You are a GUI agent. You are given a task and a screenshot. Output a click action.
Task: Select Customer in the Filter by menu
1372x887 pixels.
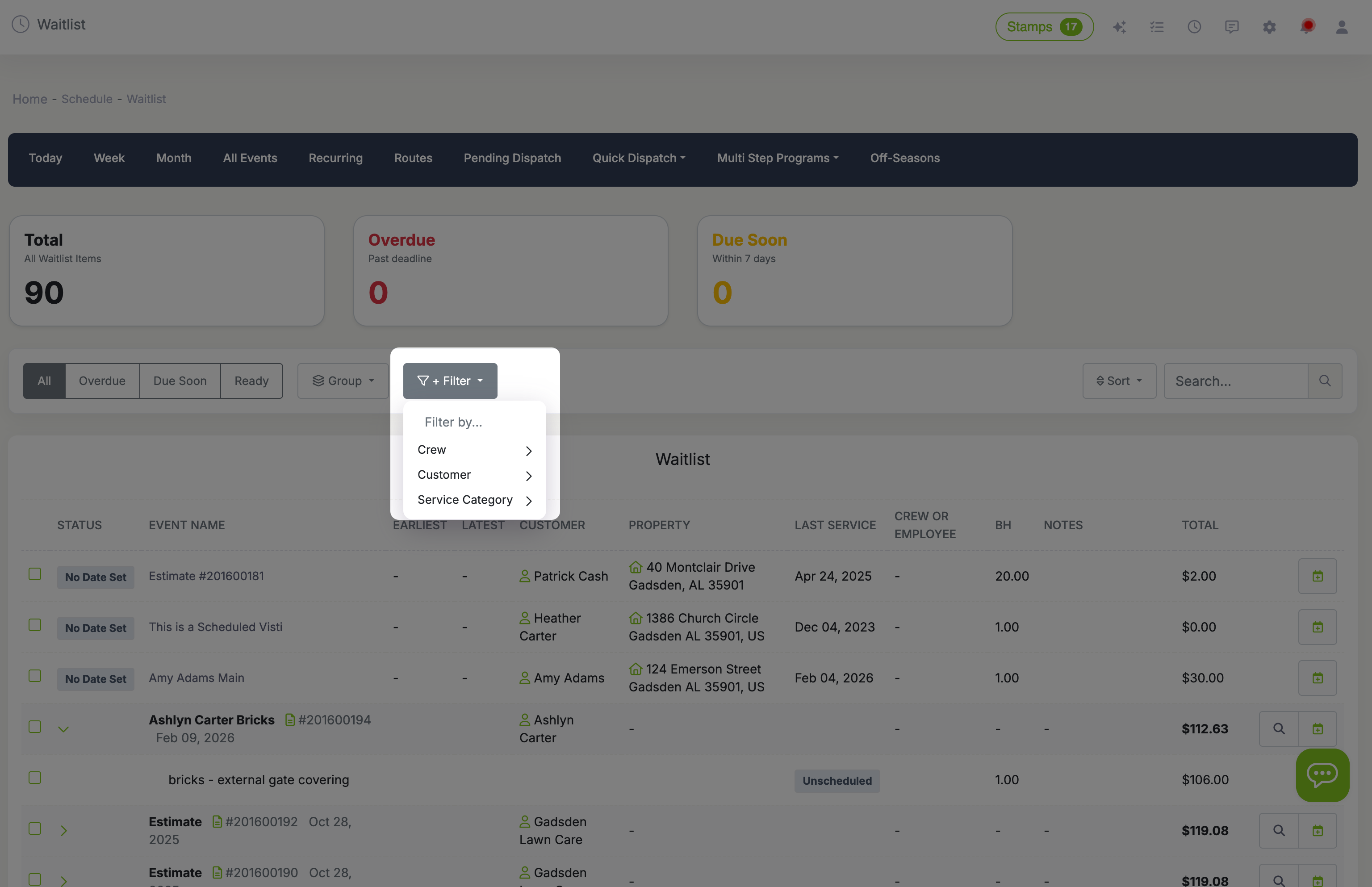tap(444, 475)
